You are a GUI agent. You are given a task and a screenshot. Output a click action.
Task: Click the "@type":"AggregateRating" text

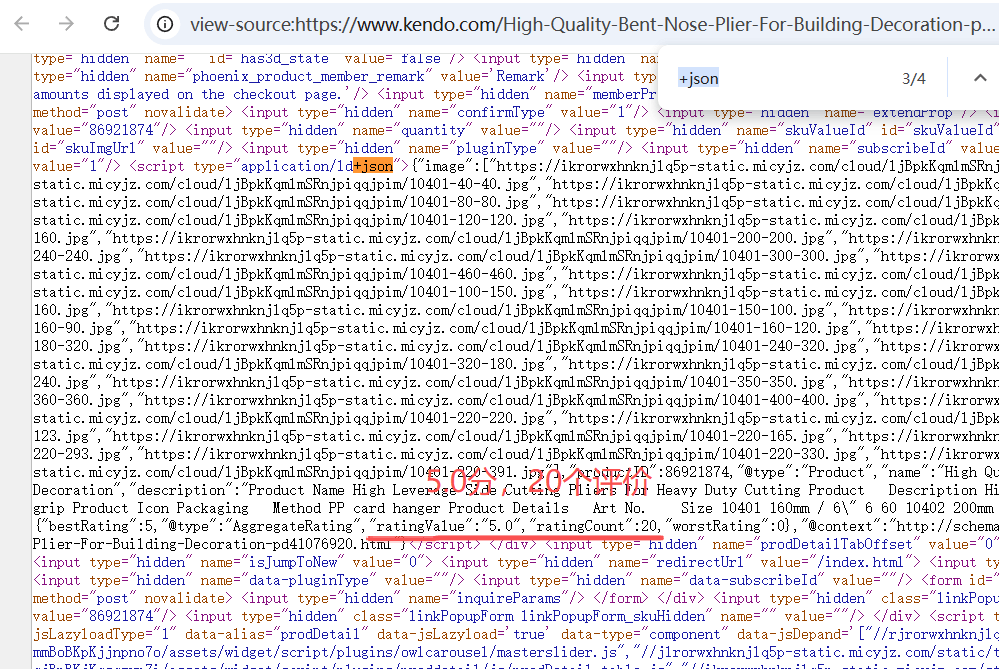260,526
